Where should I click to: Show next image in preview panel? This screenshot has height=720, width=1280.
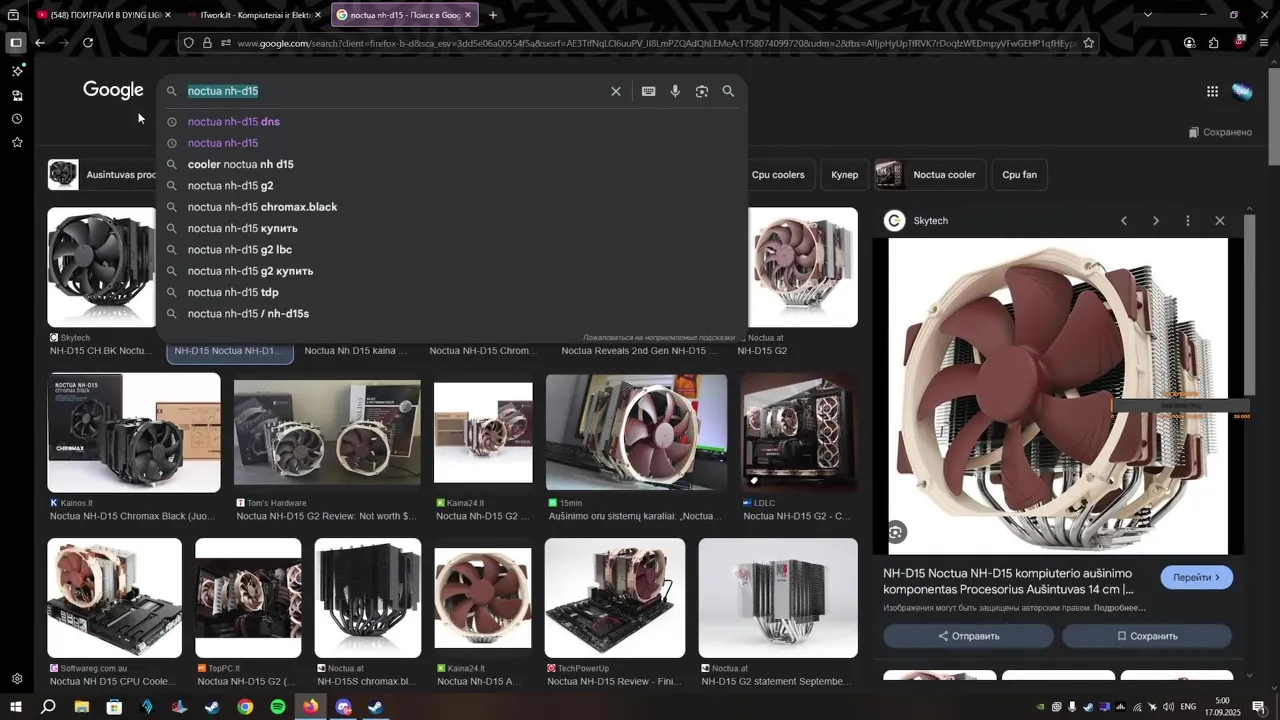[x=1156, y=221]
